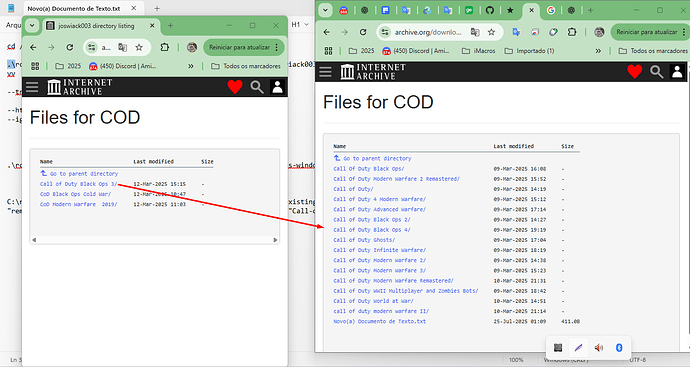The width and height of the screenshot is (690, 367).
Task: Show hidden bookmarks chevron in right bookmarks bar
Action: pos(598,51)
